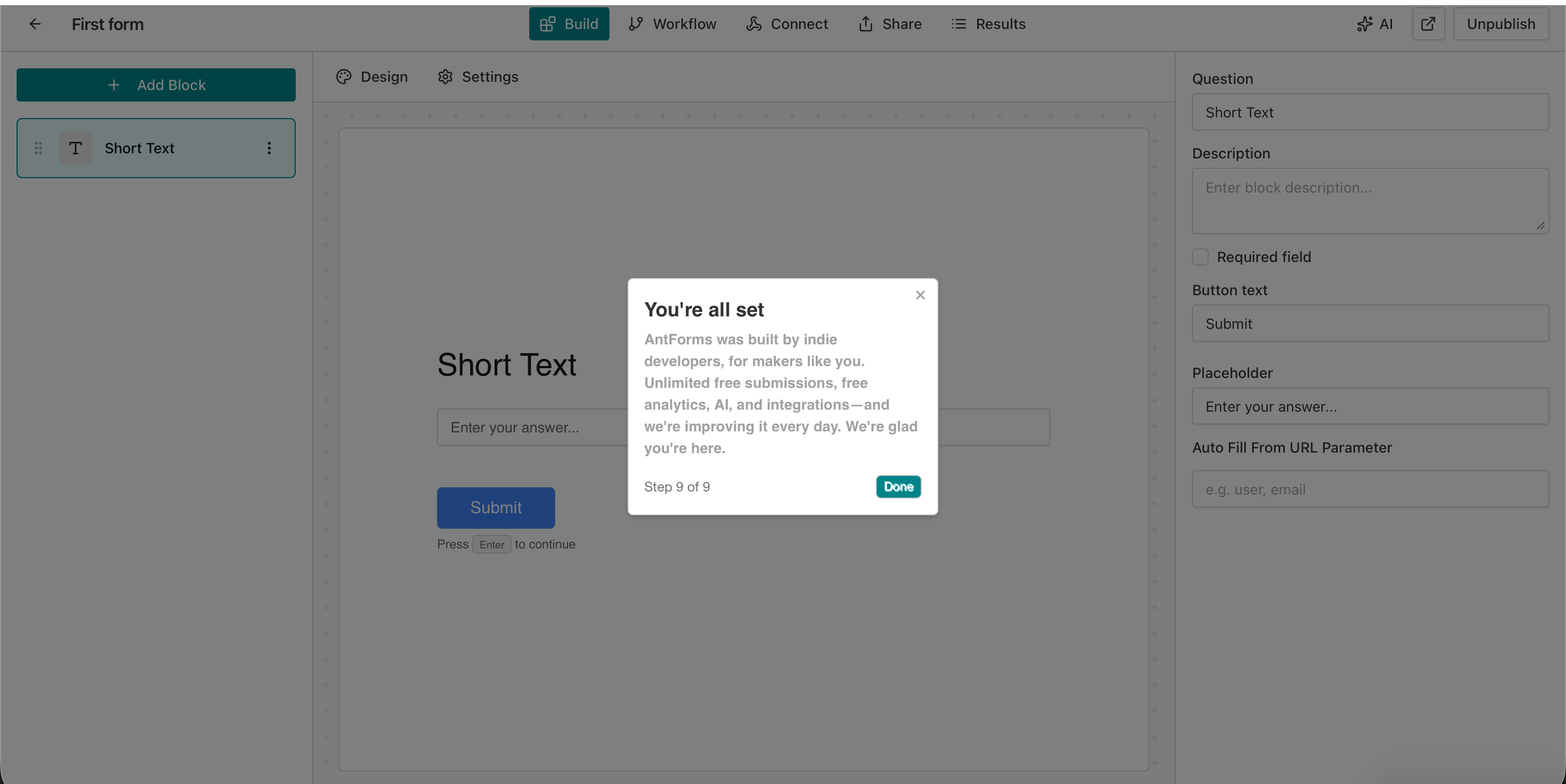Open the Connect integrations section
This screenshot has height=784, width=1566.
click(787, 24)
